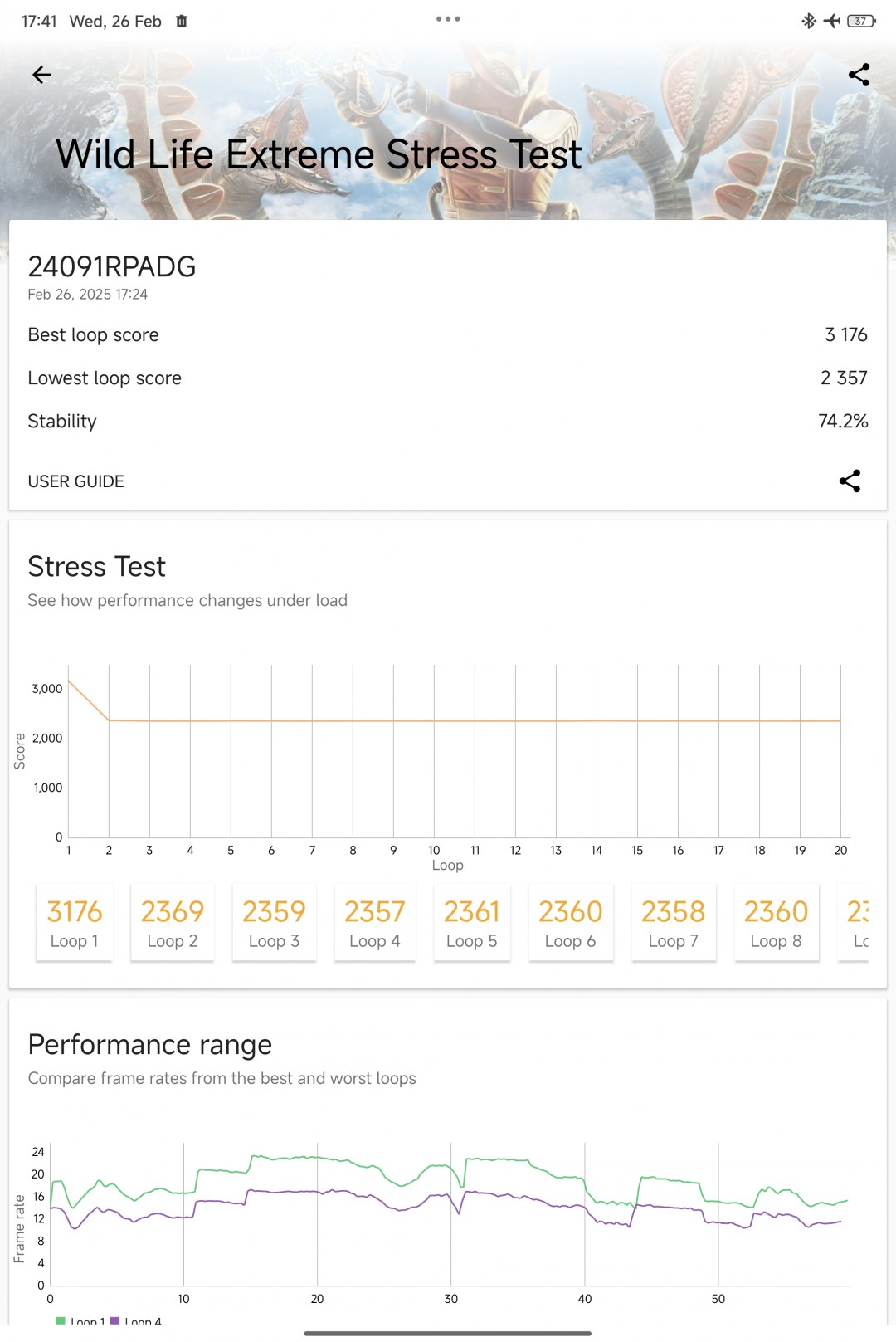Tap the battery indicator icon
896x1342 pixels.
861,21
